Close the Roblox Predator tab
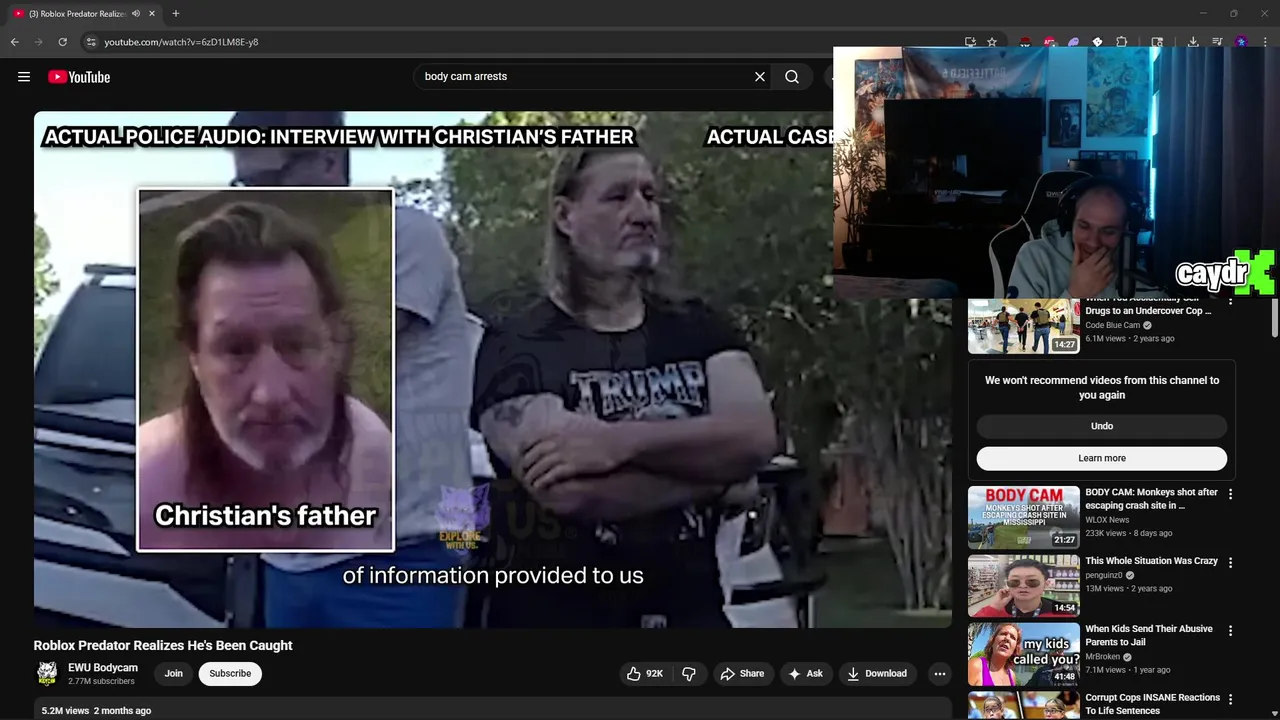The image size is (1280, 720). point(152,14)
